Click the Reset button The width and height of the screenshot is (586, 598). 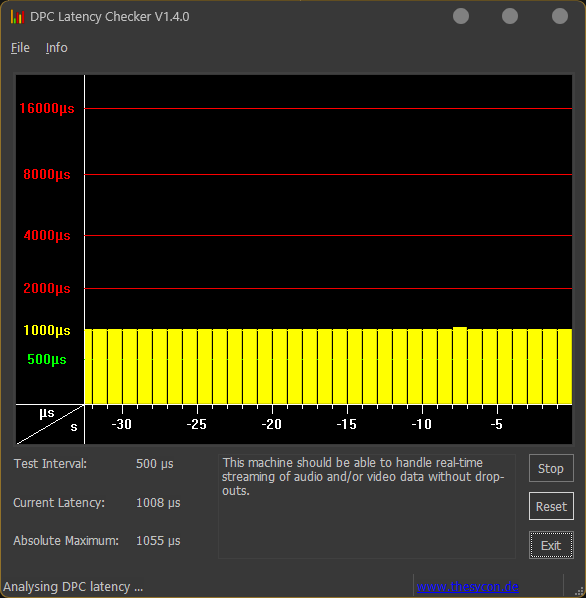pos(551,506)
